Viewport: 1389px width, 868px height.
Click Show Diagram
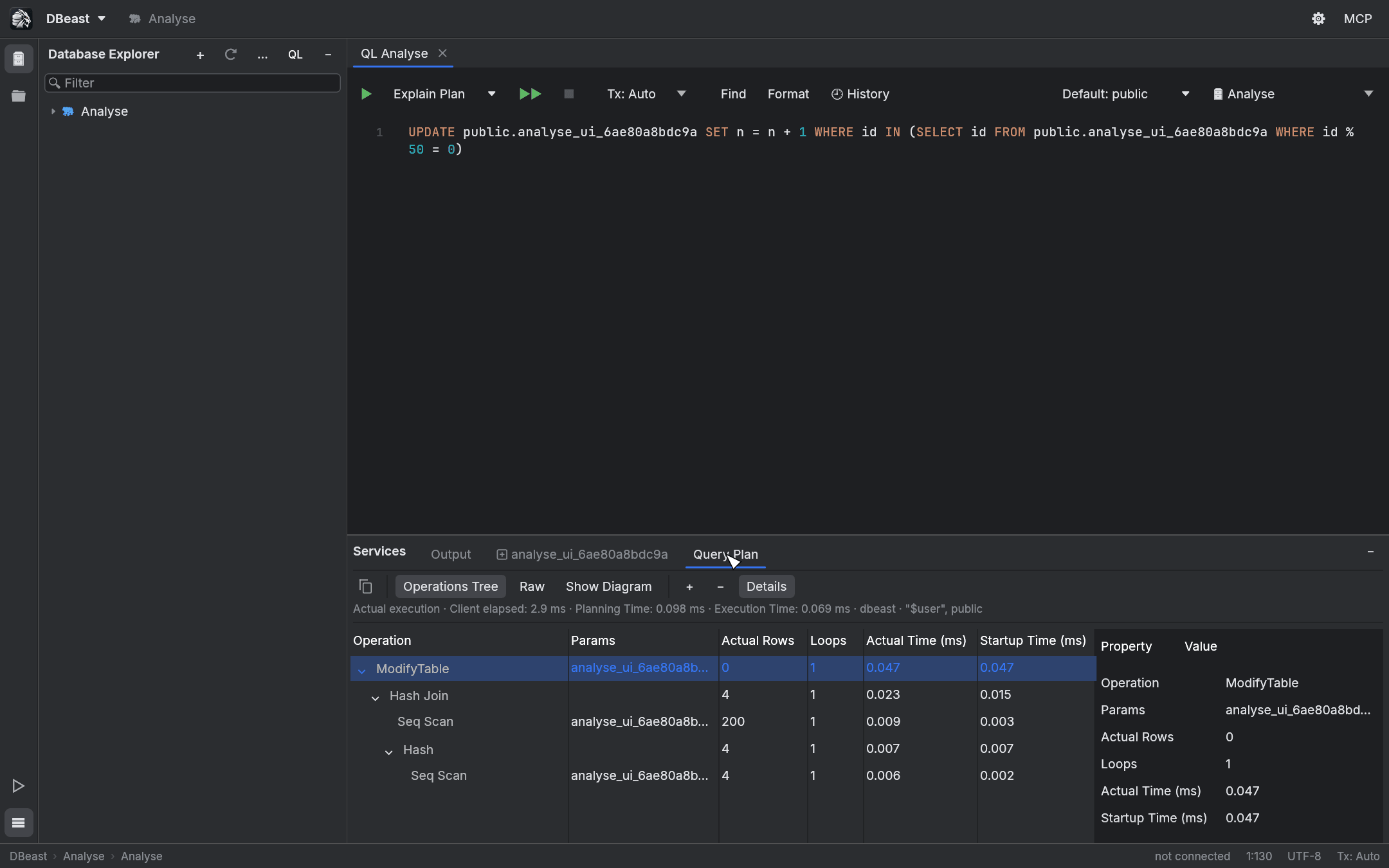tap(608, 586)
